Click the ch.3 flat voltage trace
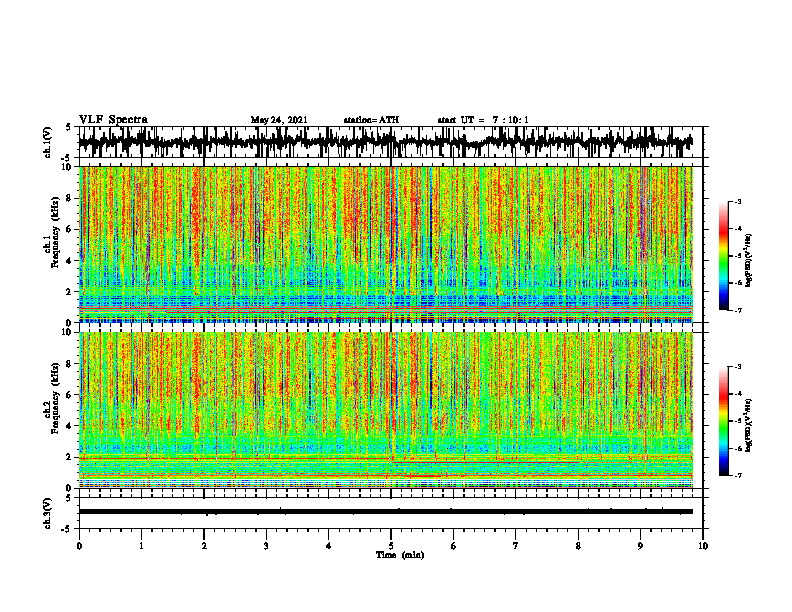The width and height of the screenshot is (792, 612). 386,512
